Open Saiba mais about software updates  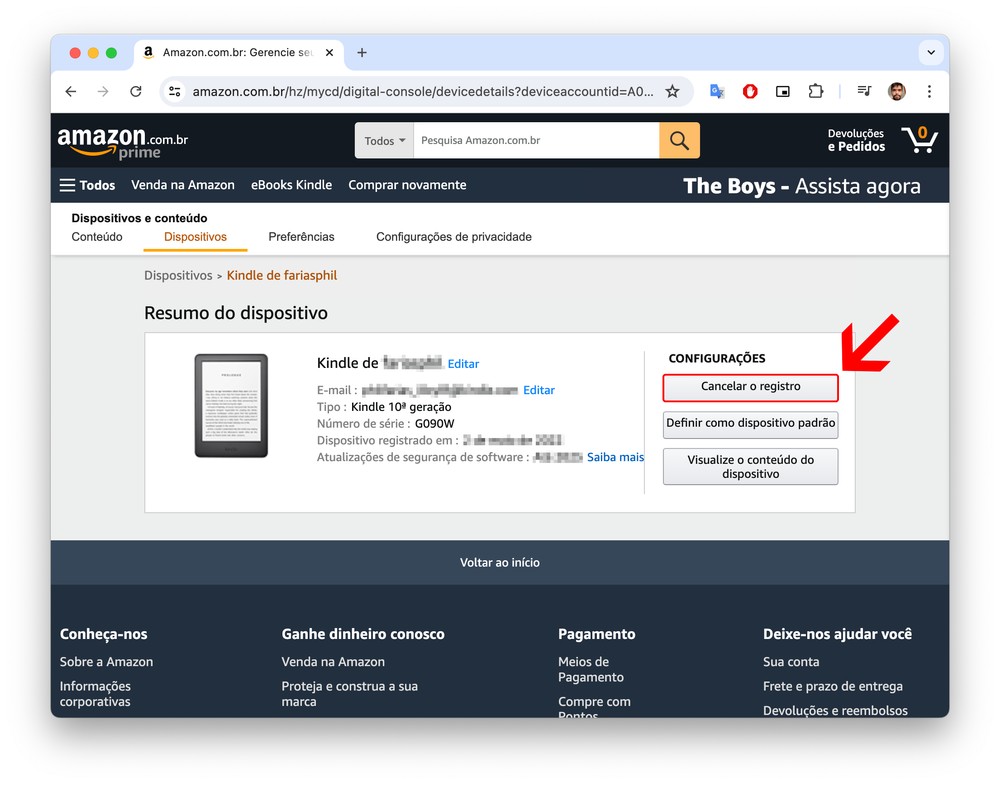pos(615,457)
